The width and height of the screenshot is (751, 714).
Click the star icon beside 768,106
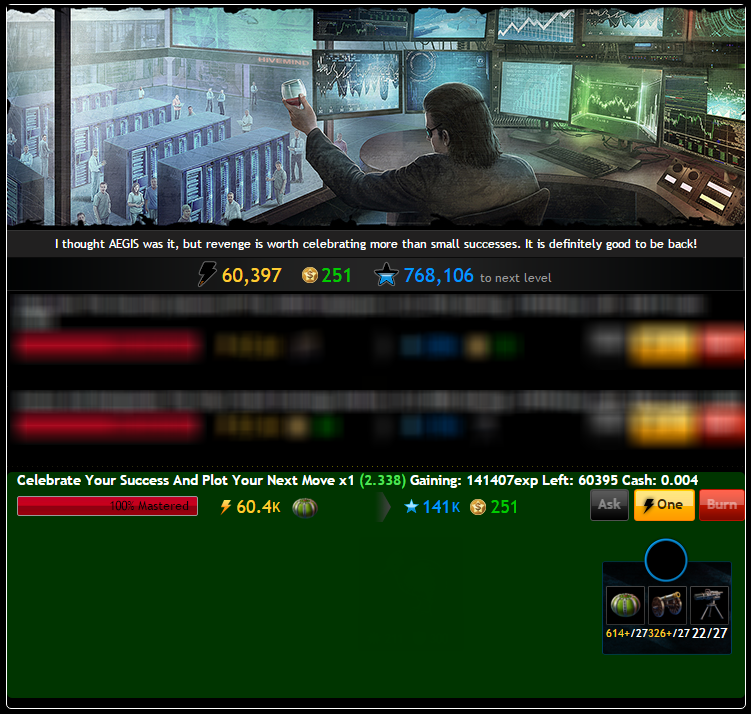pos(386,275)
